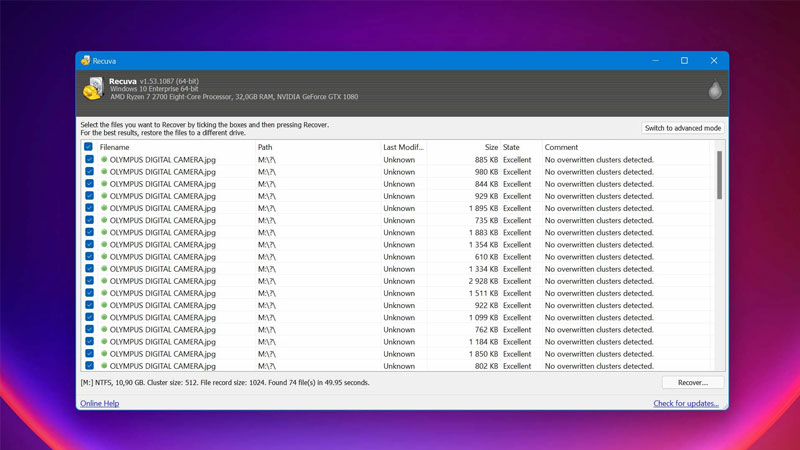This screenshot has height=450, width=800.
Task: Click the green status dot on 735 KB file
Action: (x=104, y=220)
